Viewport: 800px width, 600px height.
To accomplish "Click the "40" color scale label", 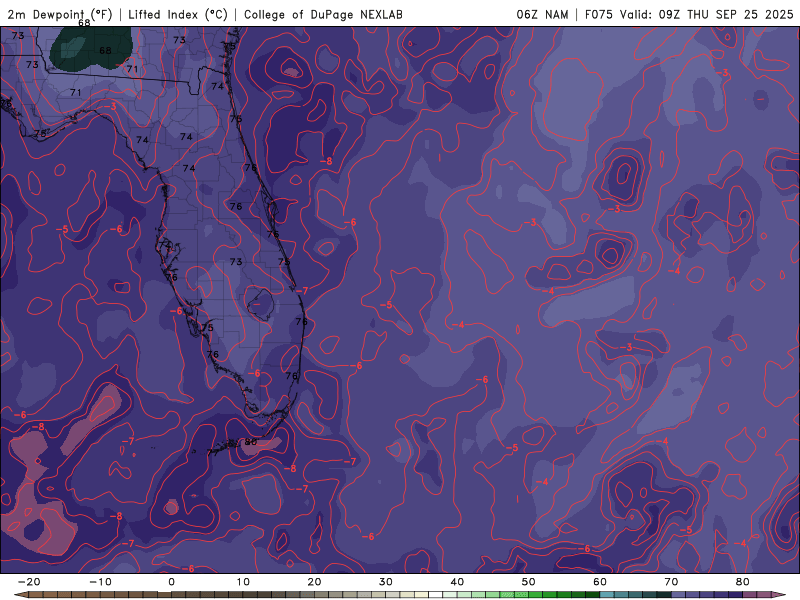I will point(457,582).
